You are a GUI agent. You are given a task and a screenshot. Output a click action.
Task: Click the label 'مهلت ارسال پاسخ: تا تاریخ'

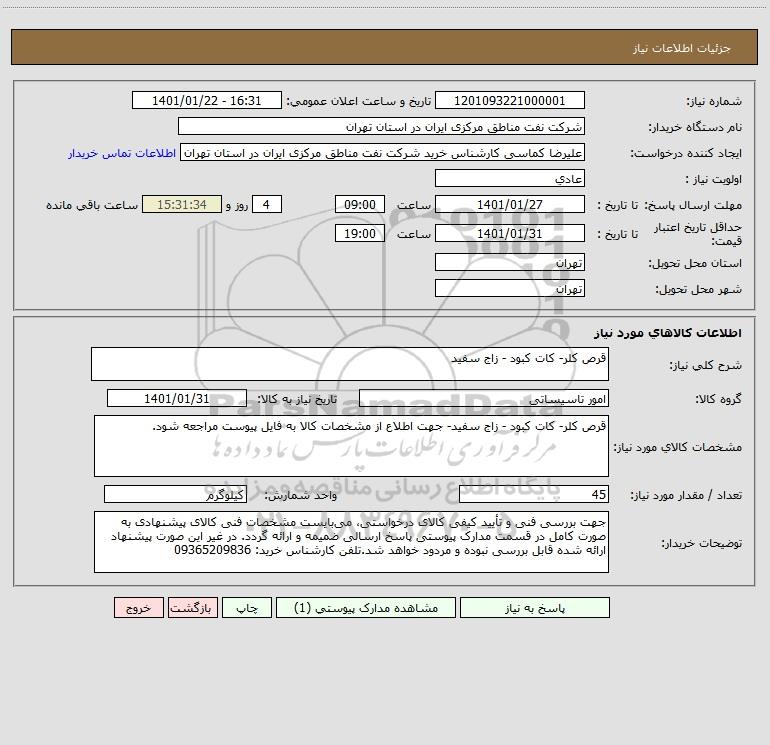click(669, 205)
